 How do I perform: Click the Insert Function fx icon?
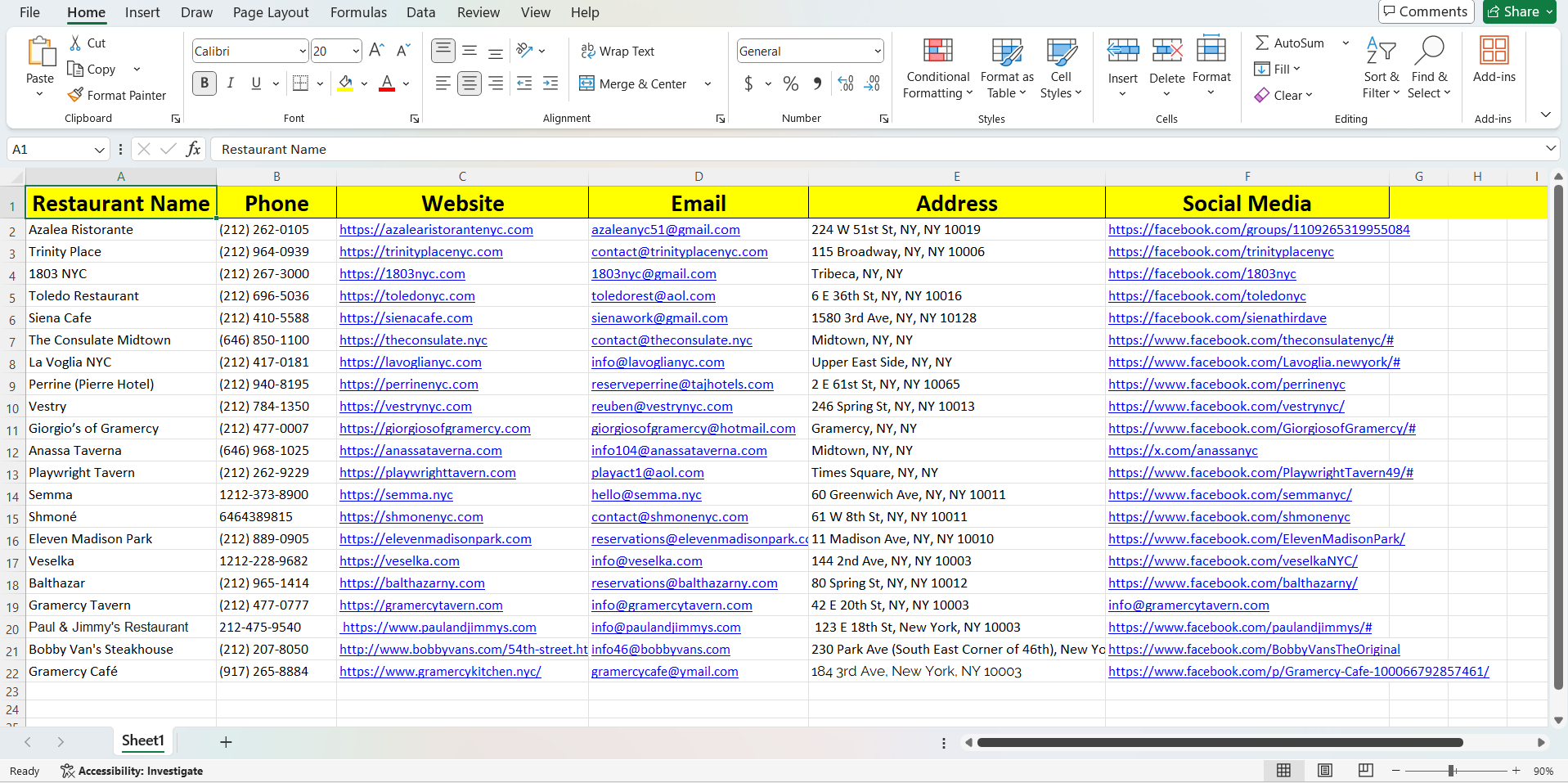[x=194, y=149]
